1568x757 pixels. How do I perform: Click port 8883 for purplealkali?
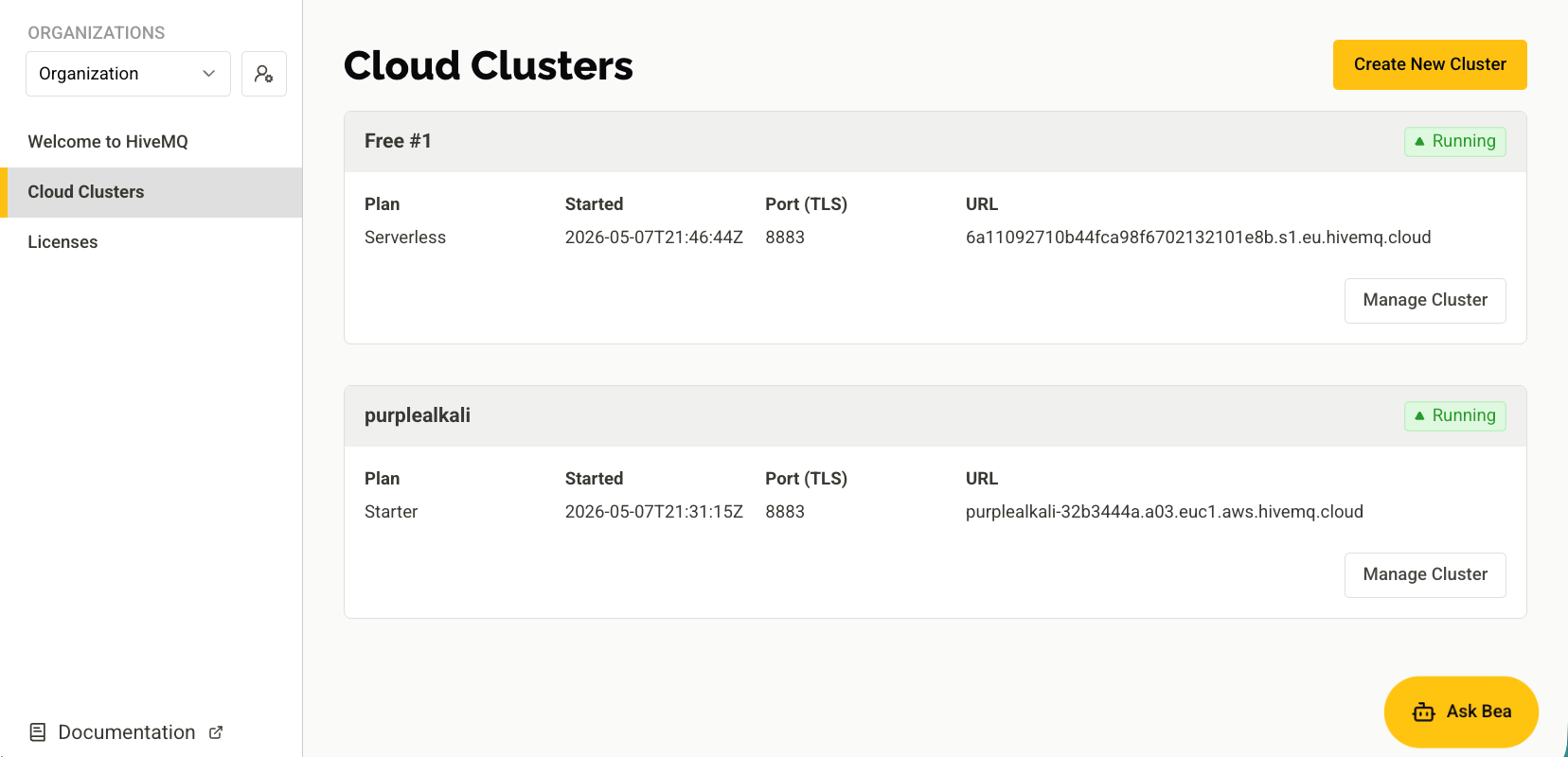pos(785,512)
